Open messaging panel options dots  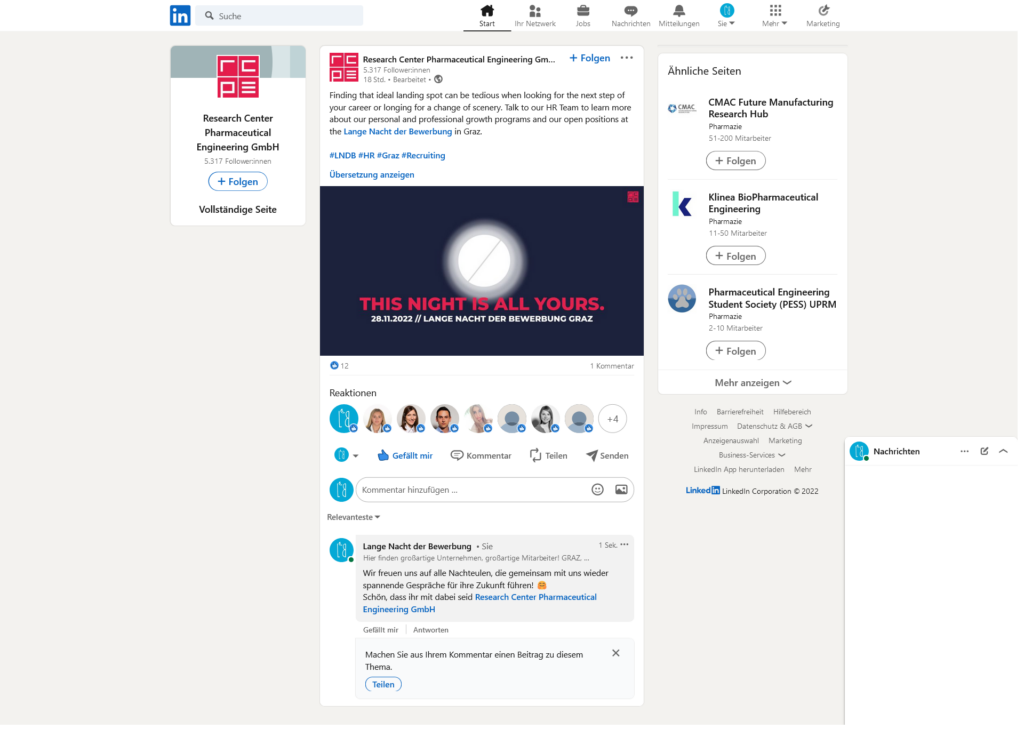(x=965, y=451)
